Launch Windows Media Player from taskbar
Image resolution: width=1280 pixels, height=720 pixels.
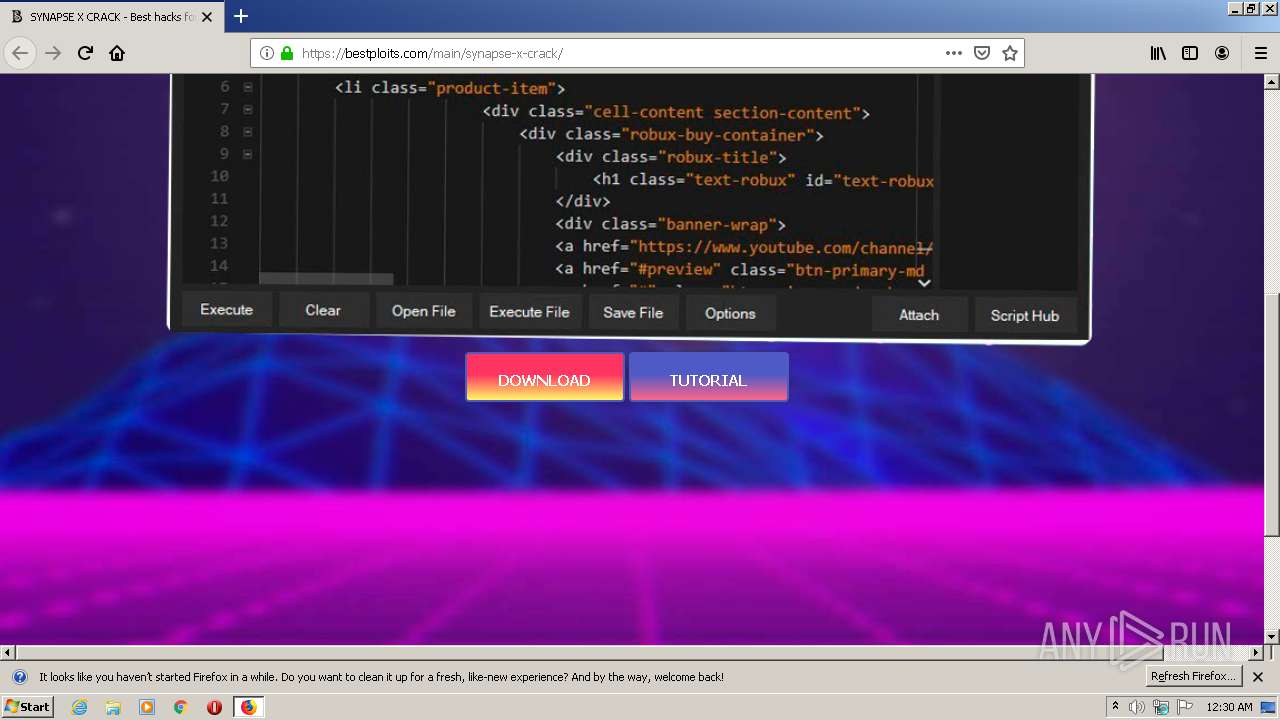pos(147,707)
